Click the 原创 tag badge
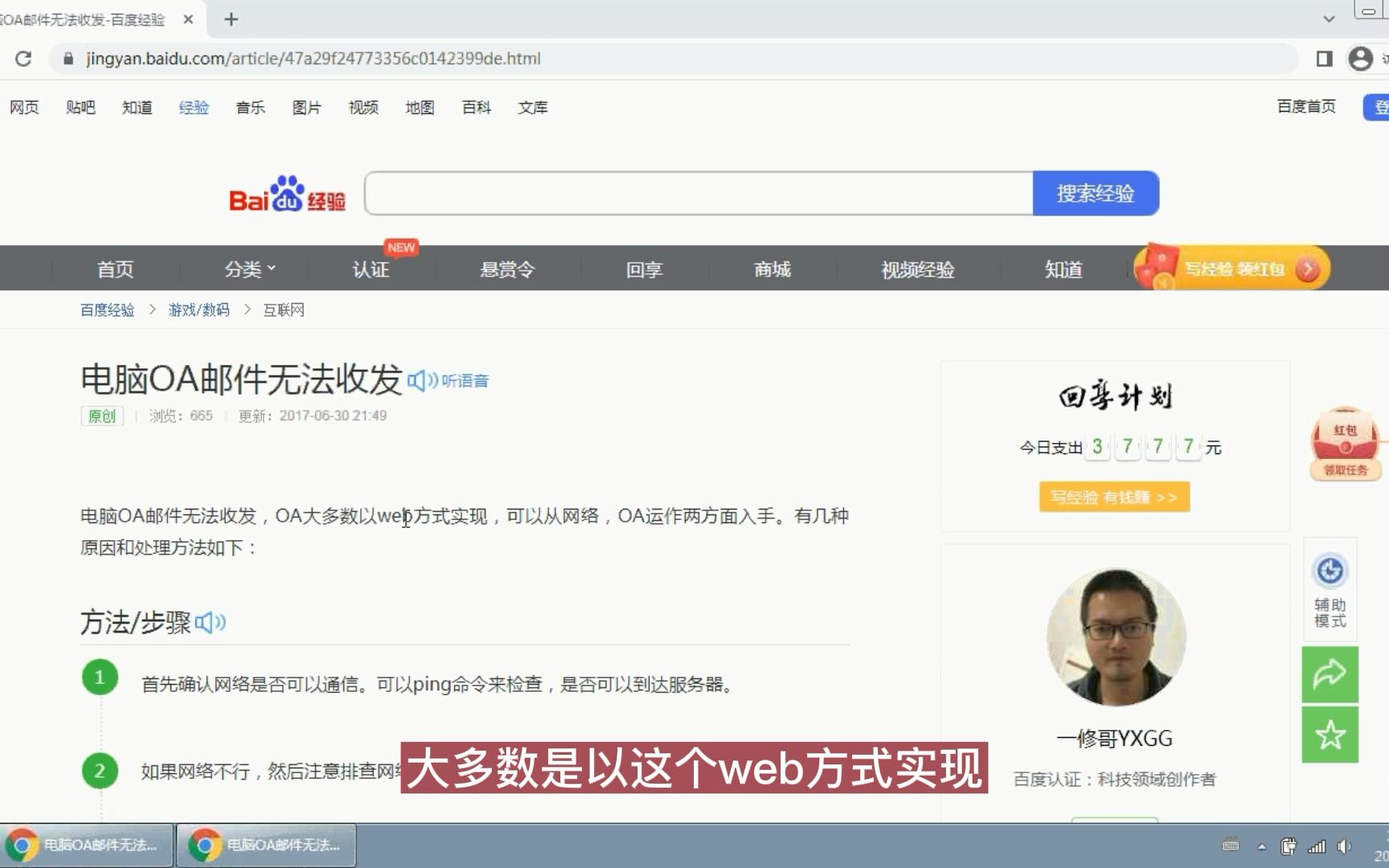Viewport: 1389px width, 868px height. 102,416
